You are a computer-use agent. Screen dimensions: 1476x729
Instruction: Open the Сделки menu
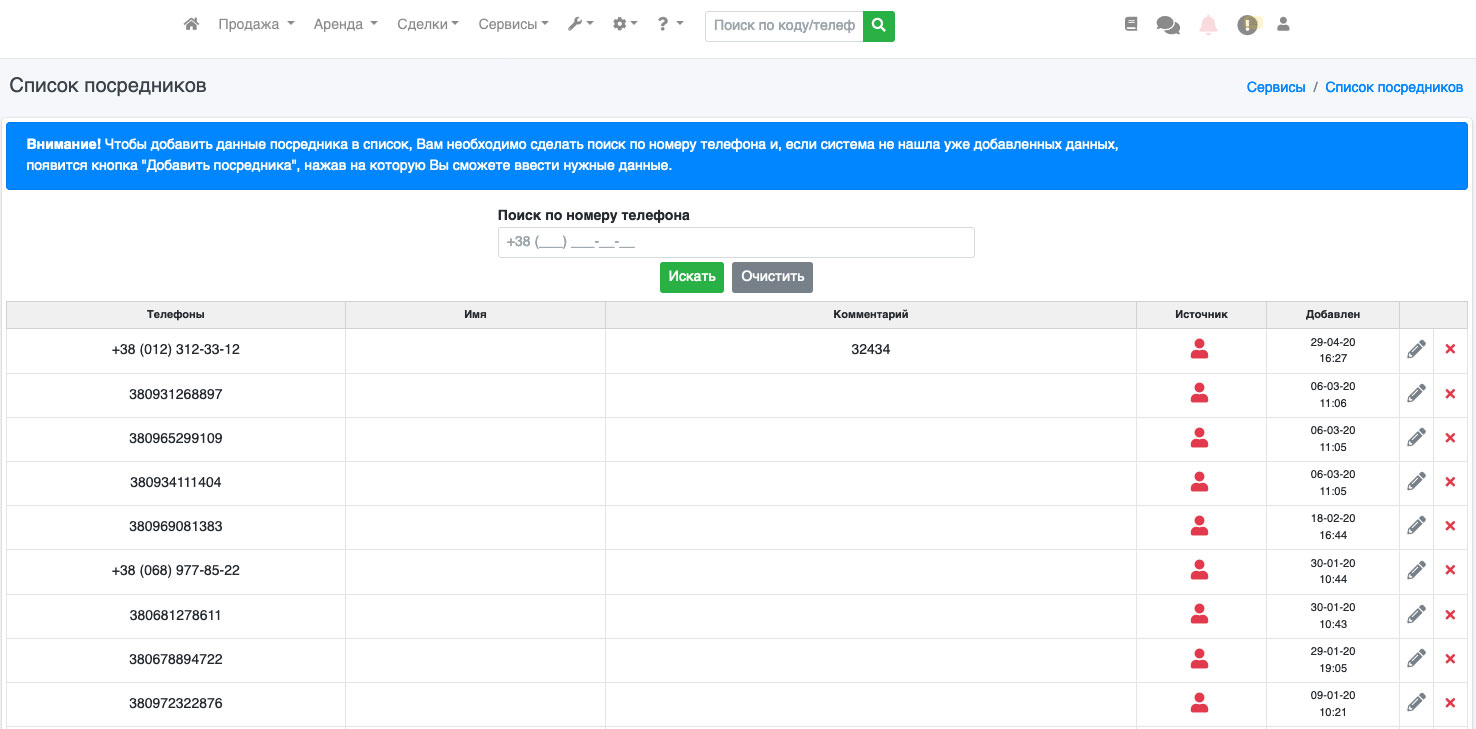pyautogui.click(x=427, y=24)
